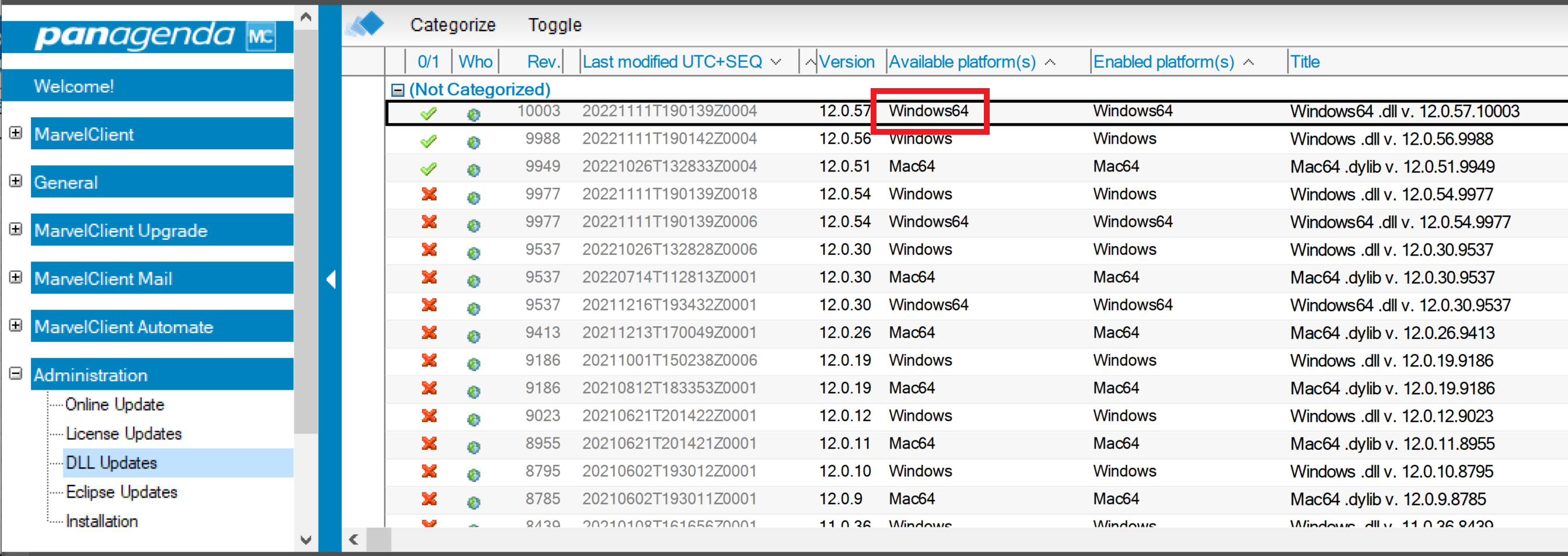The width and height of the screenshot is (1568, 556).
Task: Collapse the (Not Categorized) group
Action: (x=397, y=90)
